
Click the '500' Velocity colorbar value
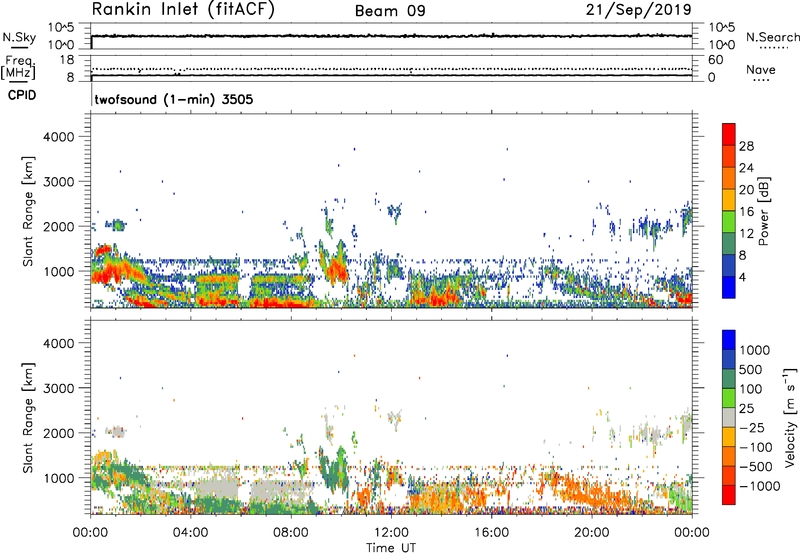(751, 370)
